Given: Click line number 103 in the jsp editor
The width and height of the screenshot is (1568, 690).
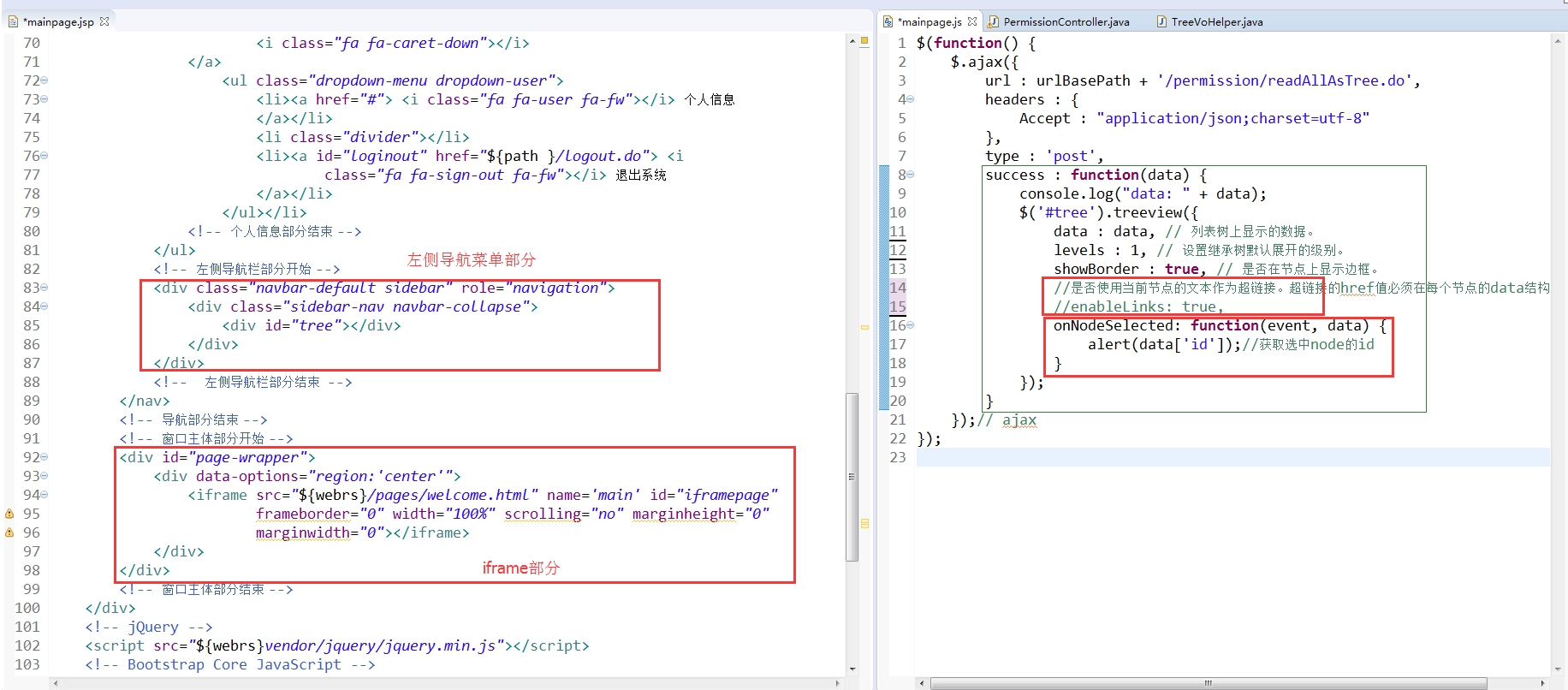Looking at the screenshot, I should click(x=27, y=664).
